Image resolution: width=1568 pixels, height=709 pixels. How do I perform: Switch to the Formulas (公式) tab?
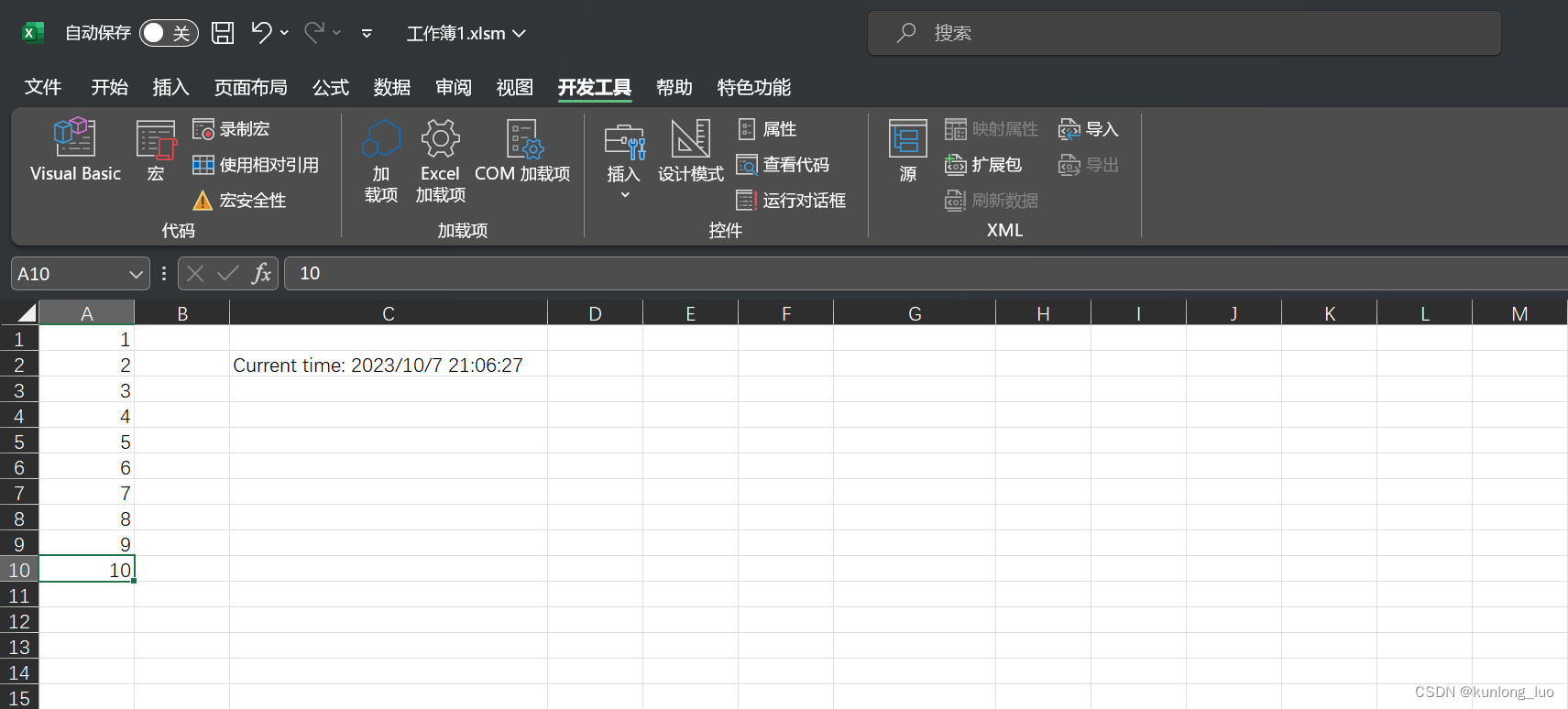(x=331, y=87)
